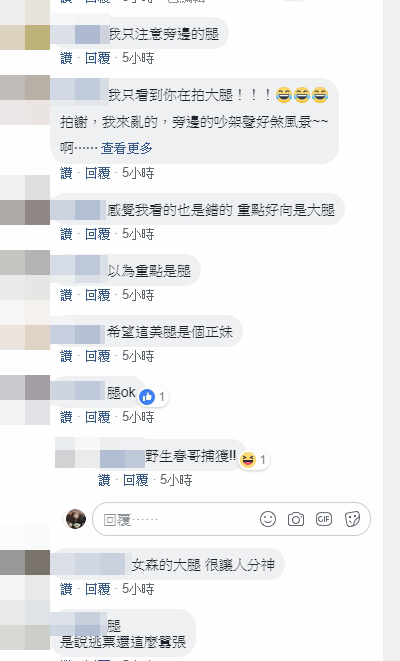The width and height of the screenshot is (400, 661).
Task: Attach photo using camera icon
Action: [x=296, y=519]
